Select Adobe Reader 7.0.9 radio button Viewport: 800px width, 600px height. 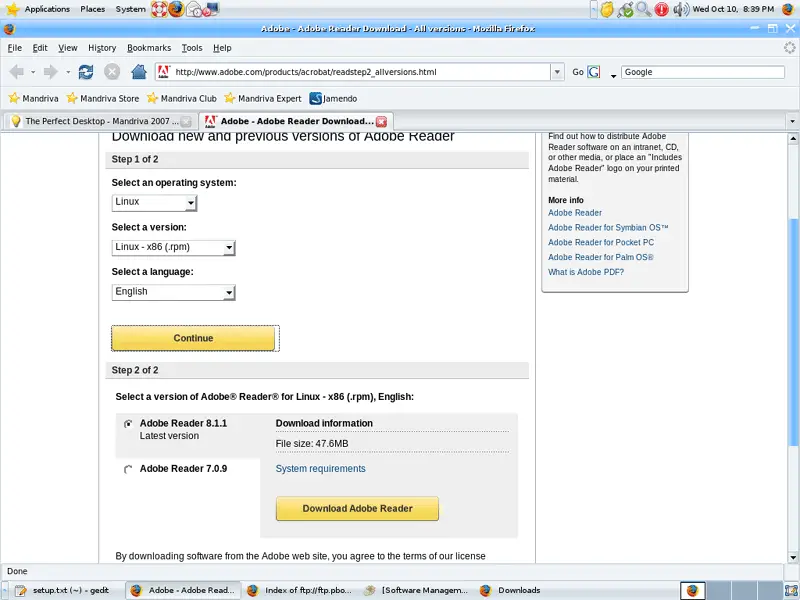[128, 469]
